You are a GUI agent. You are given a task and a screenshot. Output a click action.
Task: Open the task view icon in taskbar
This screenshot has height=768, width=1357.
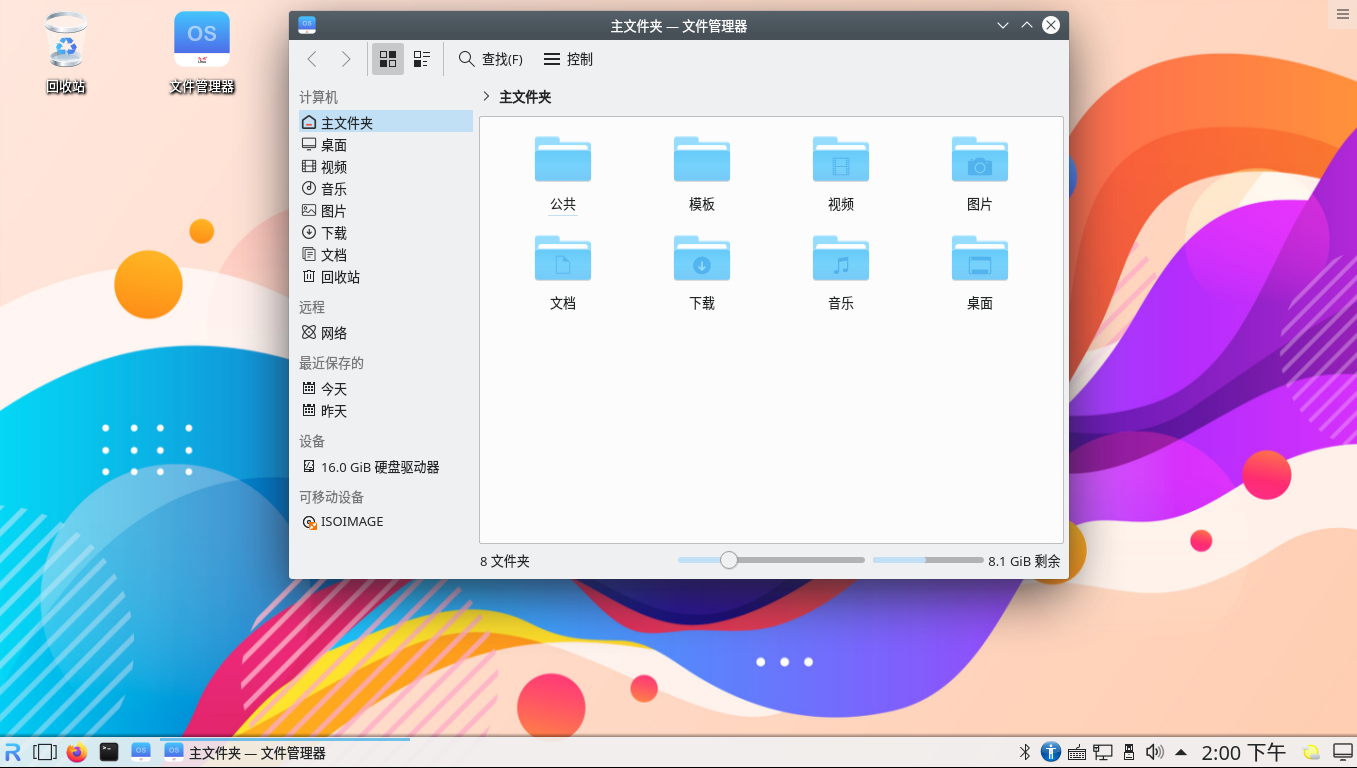click(45, 752)
